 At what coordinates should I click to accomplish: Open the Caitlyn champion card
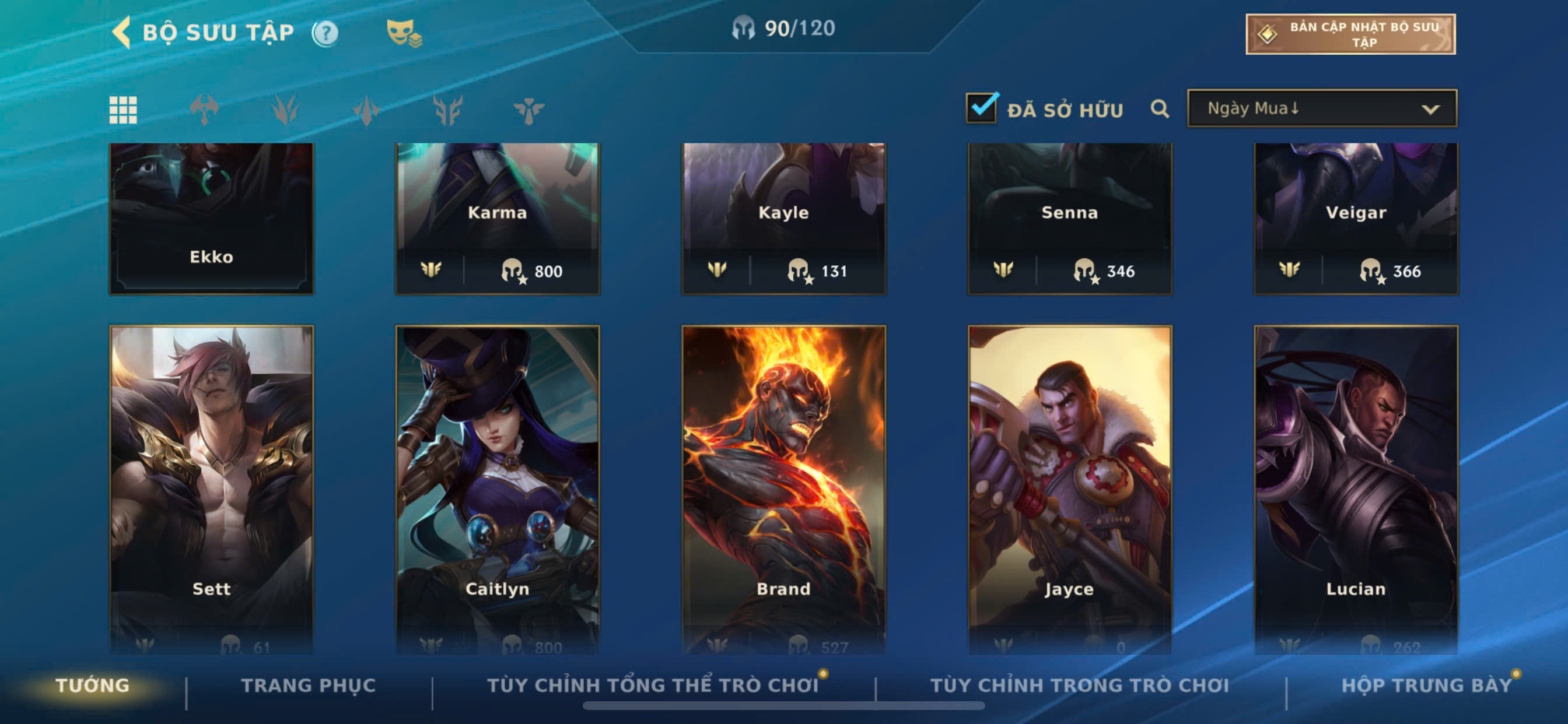(x=498, y=490)
